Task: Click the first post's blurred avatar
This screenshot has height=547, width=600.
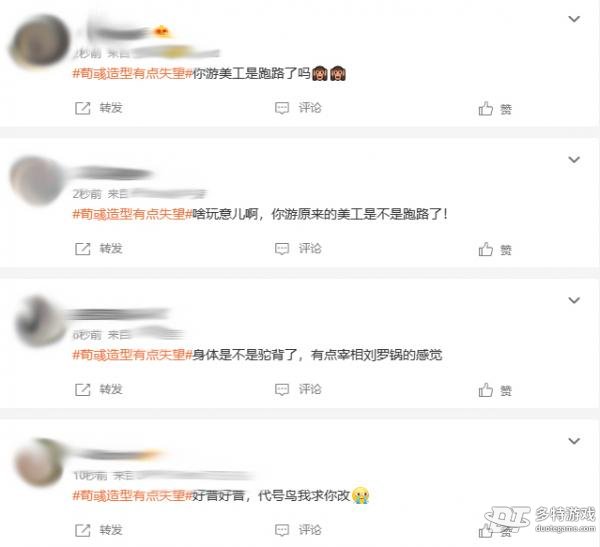Action: coord(39,41)
